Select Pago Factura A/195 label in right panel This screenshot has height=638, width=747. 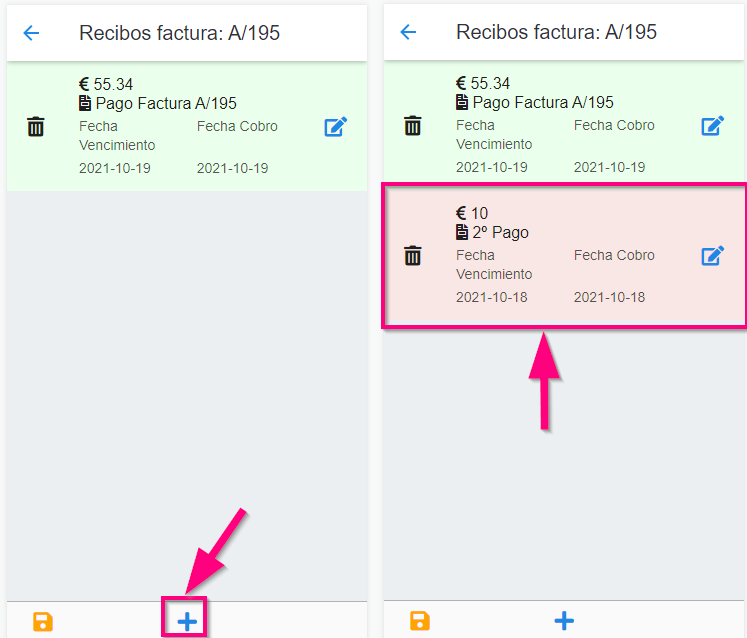542,102
